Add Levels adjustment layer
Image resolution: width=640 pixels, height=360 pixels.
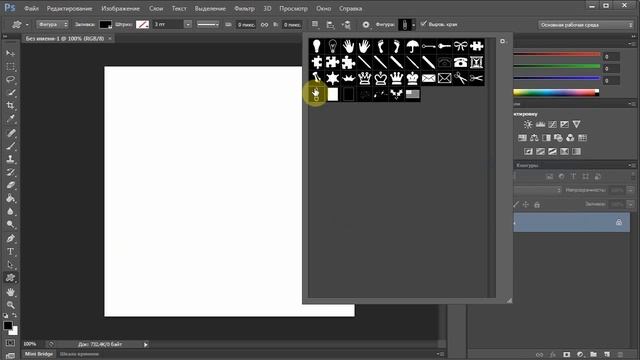pos(540,124)
